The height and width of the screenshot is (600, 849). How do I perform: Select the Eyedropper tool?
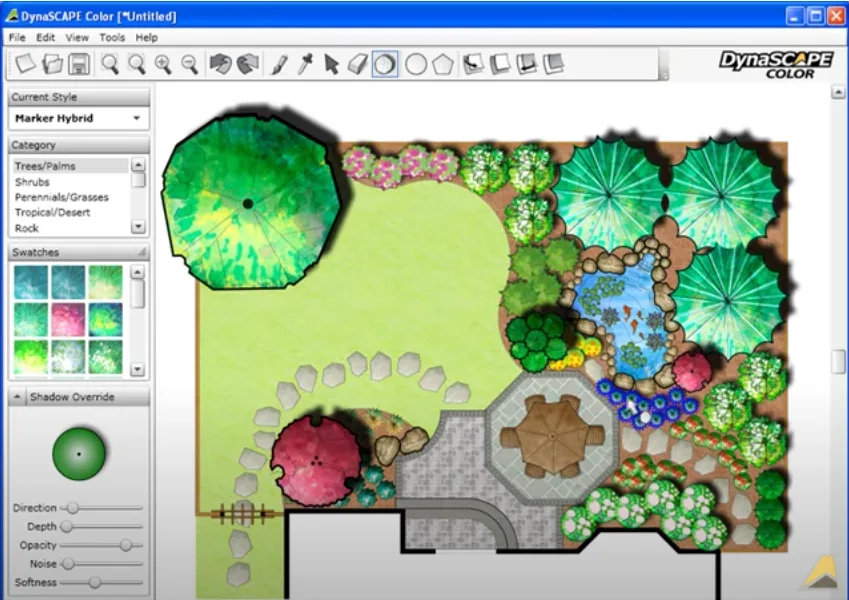click(305, 63)
